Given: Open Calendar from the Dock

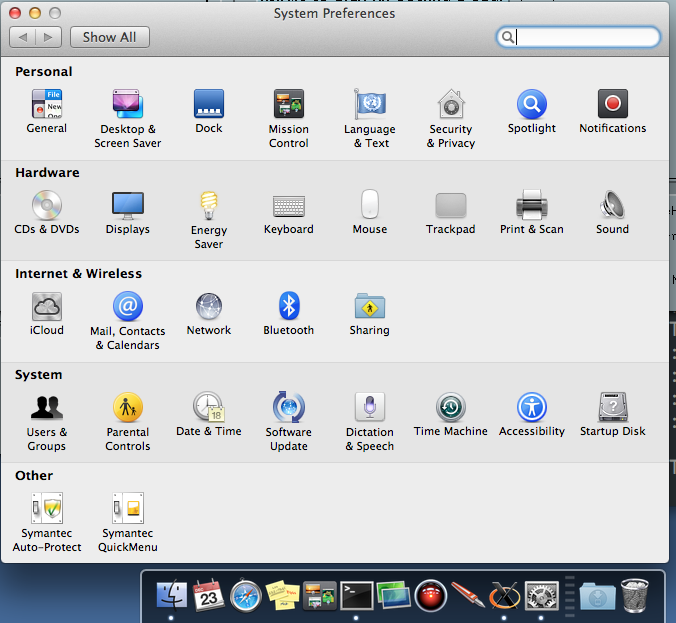Looking at the screenshot, I should [208, 595].
